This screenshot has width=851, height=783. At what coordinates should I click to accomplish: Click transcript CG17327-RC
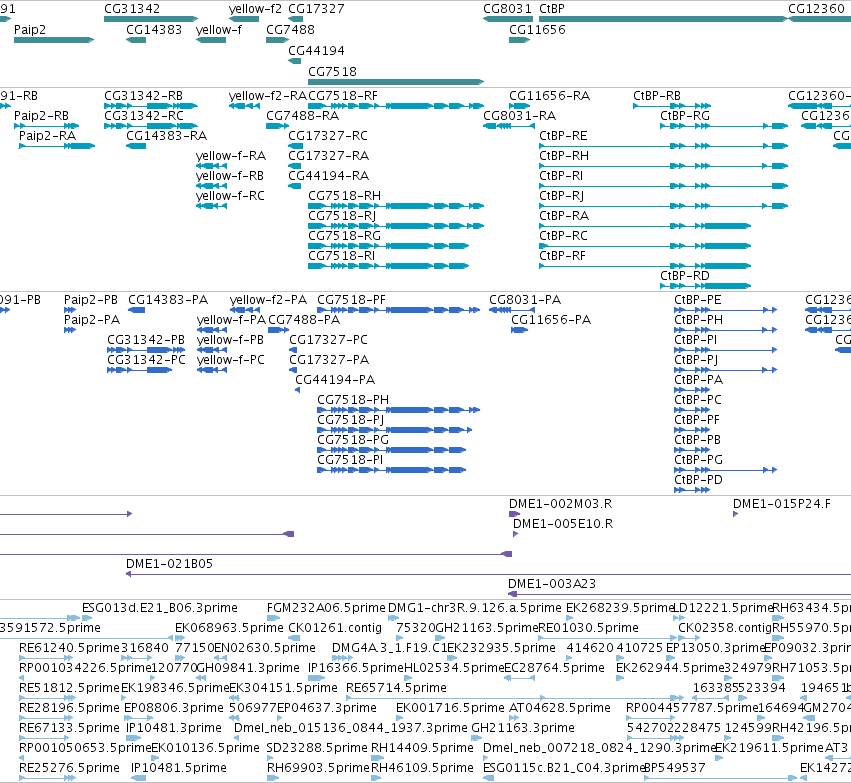(328, 136)
